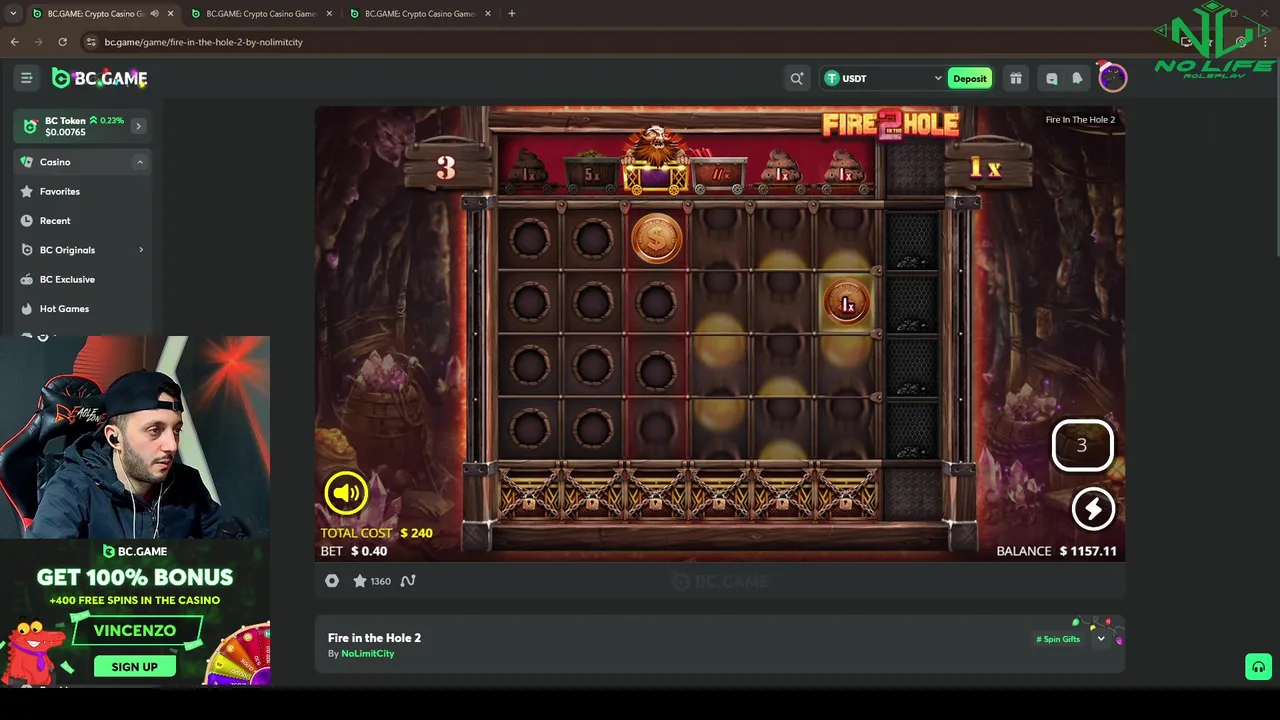Open the USDT currency dropdown
This screenshot has width=1280, height=720.
[x=883, y=78]
